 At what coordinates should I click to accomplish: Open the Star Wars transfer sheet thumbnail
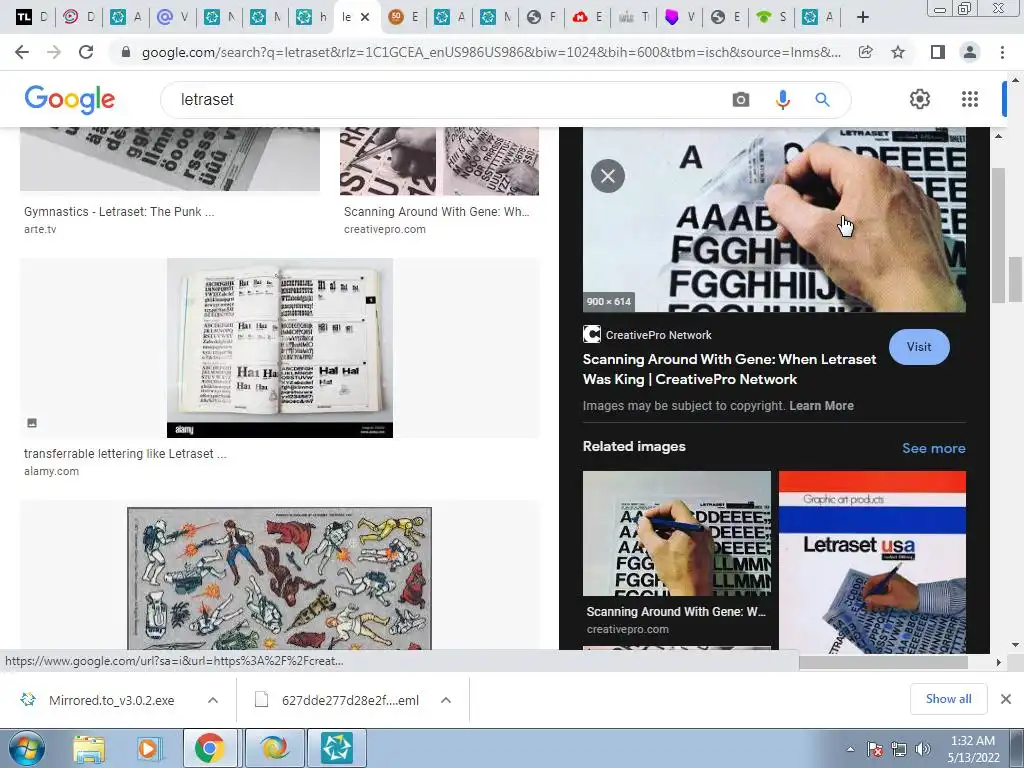280,579
